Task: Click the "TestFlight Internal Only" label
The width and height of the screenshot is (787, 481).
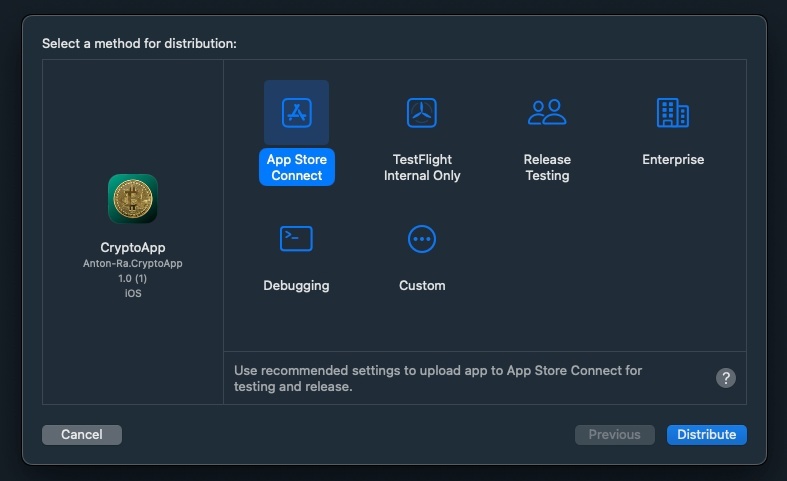Action: point(422,167)
